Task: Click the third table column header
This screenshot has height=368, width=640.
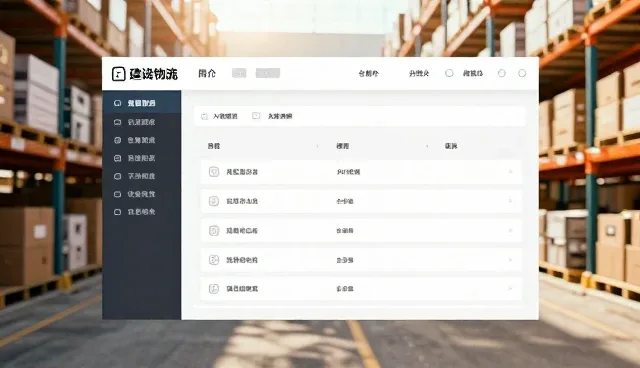Action: point(451,146)
